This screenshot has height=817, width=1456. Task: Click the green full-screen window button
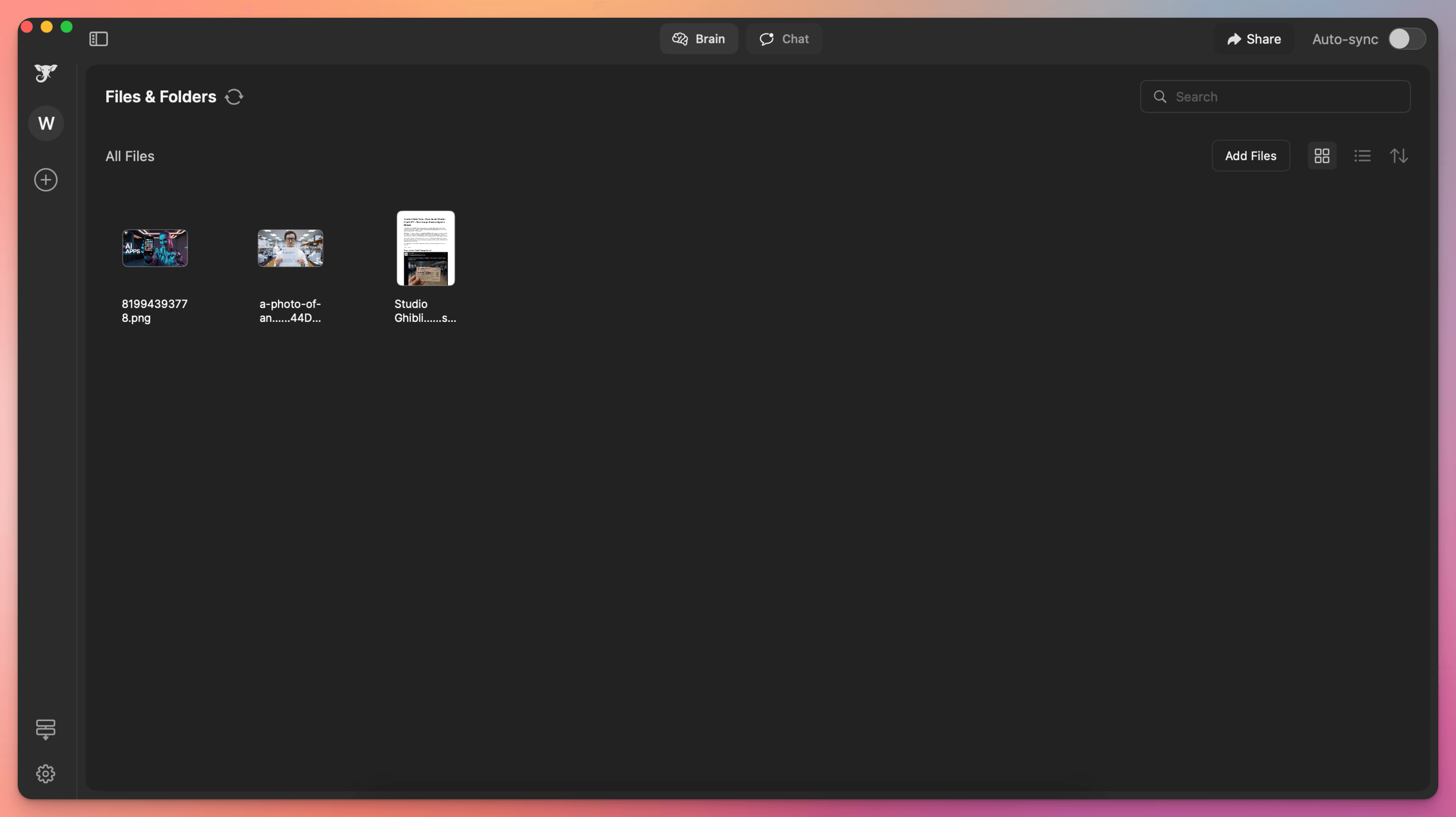click(x=67, y=27)
